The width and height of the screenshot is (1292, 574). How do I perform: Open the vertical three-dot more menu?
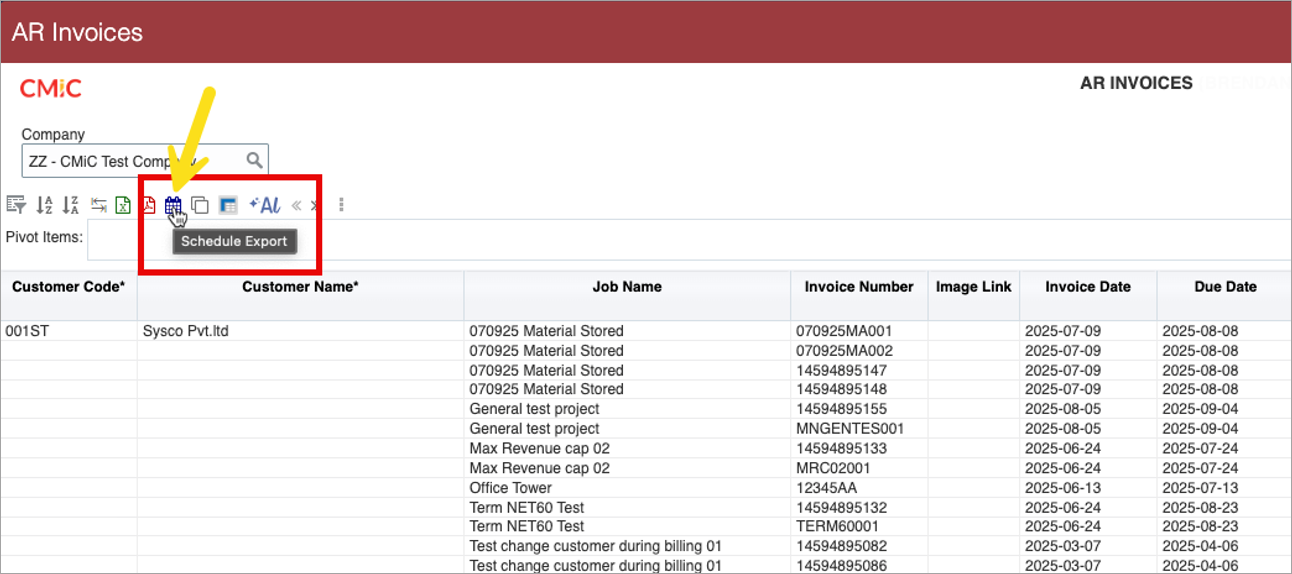click(x=341, y=205)
